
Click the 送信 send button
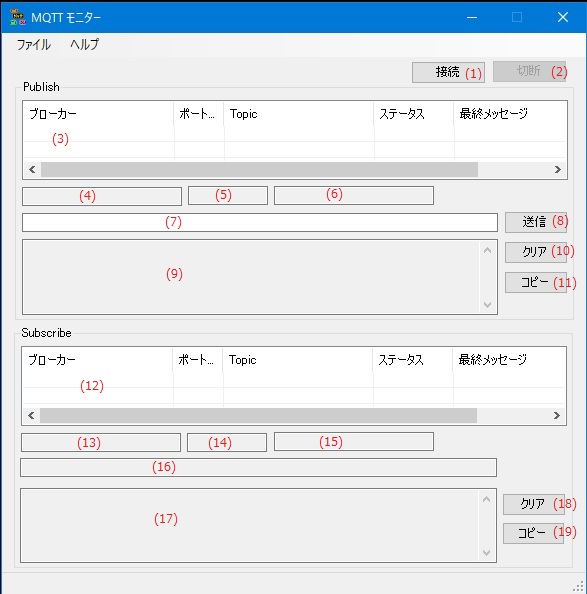click(x=535, y=222)
